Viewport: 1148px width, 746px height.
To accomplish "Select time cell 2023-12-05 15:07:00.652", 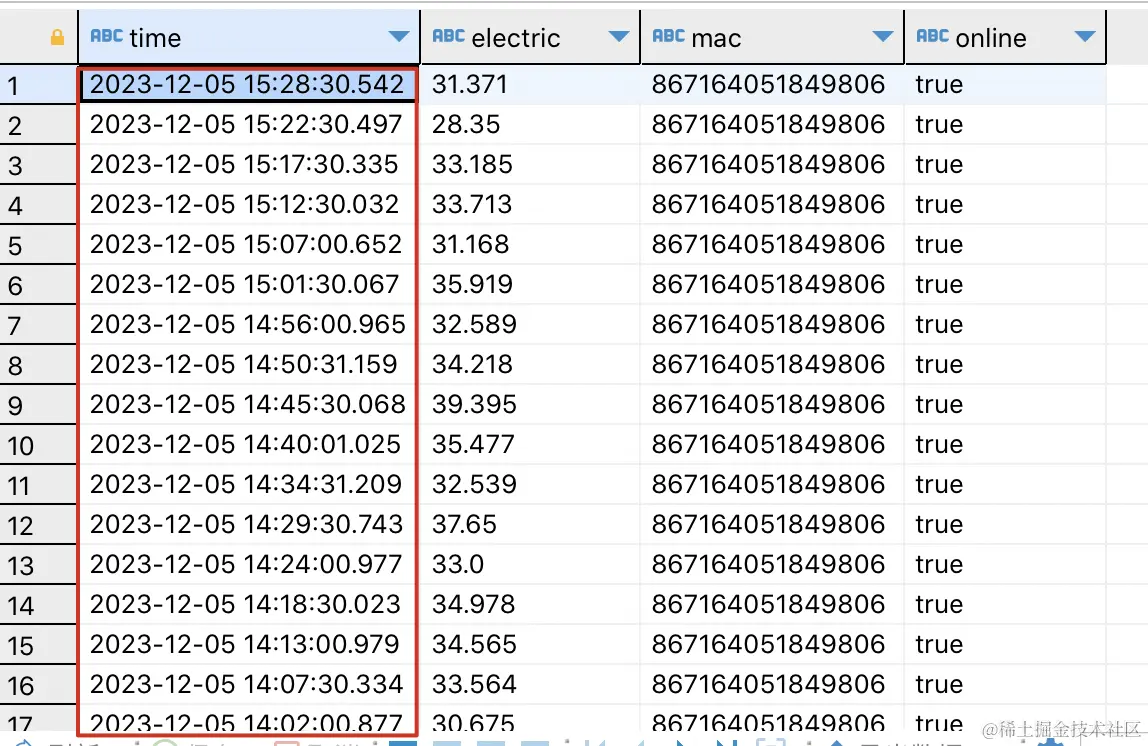I will point(247,245).
